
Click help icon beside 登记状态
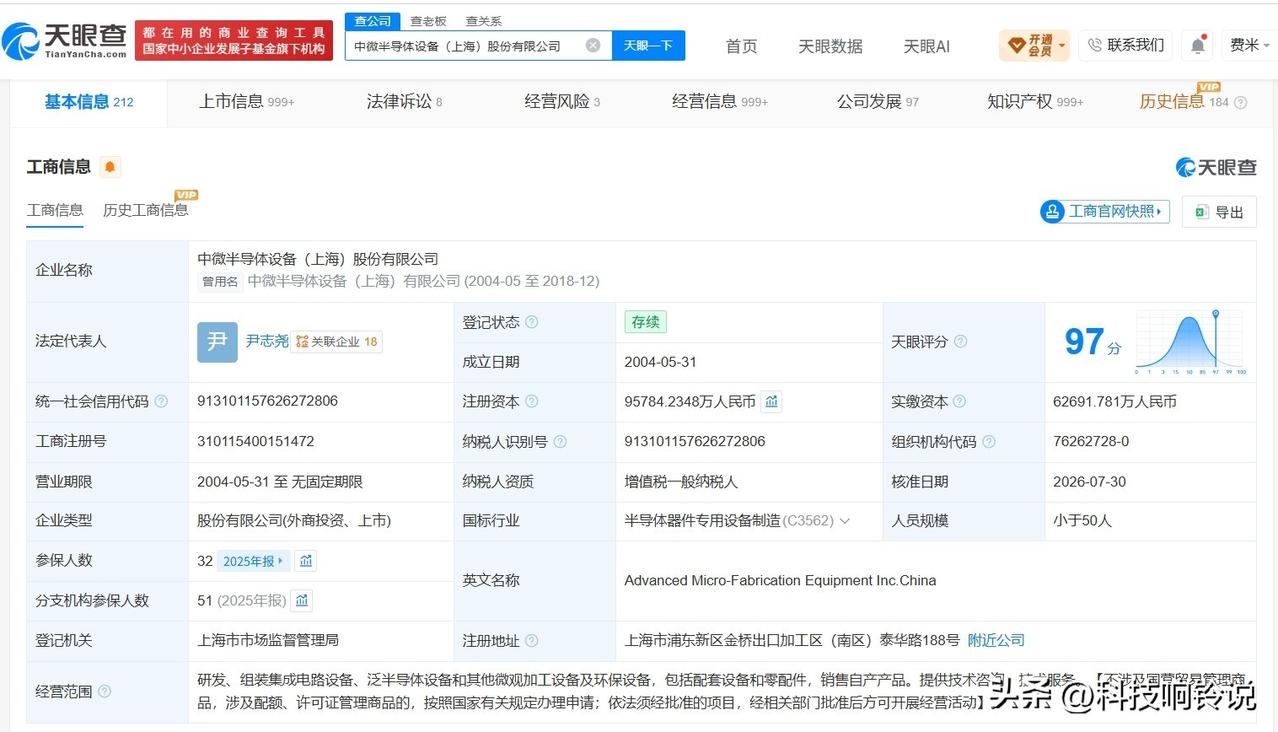coord(531,322)
